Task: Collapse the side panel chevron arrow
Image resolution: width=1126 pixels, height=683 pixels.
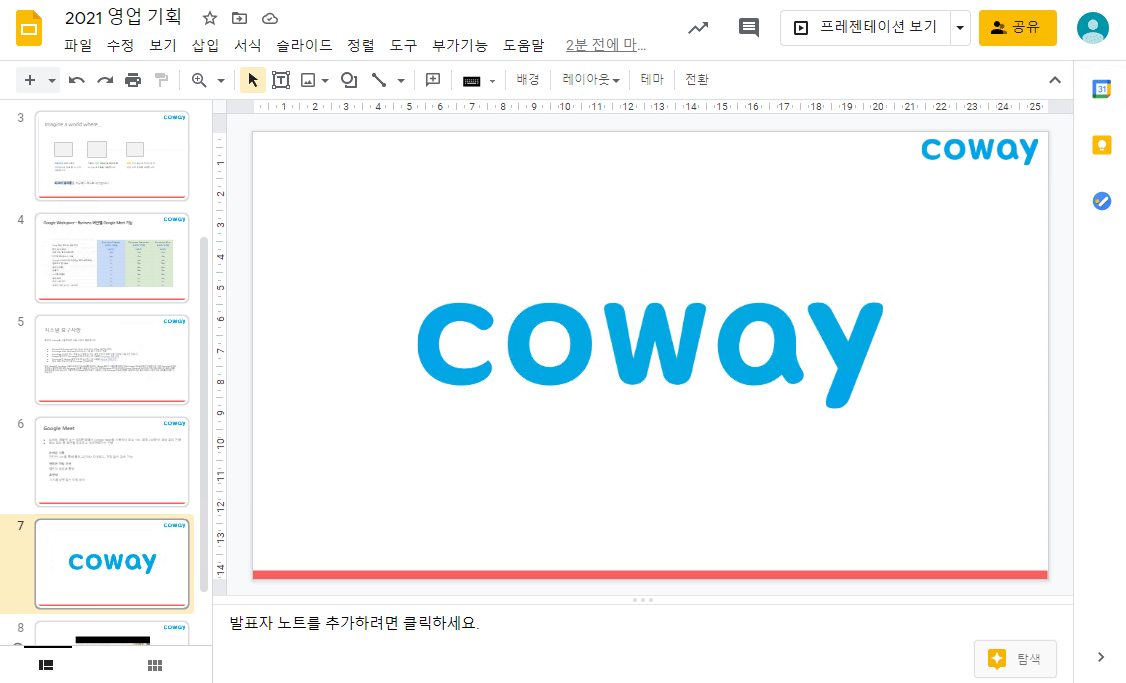Action: click(x=1101, y=657)
